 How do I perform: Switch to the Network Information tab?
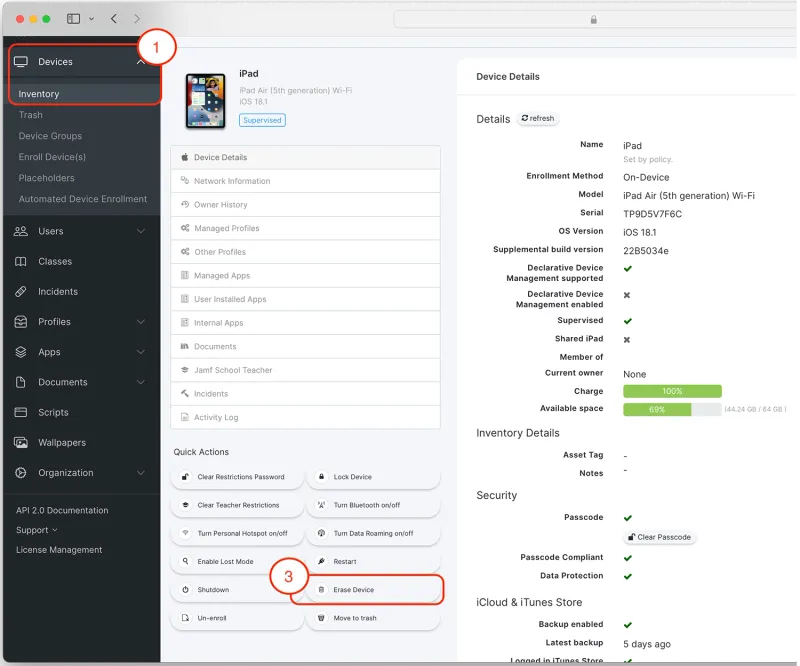pyautogui.click(x=306, y=181)
